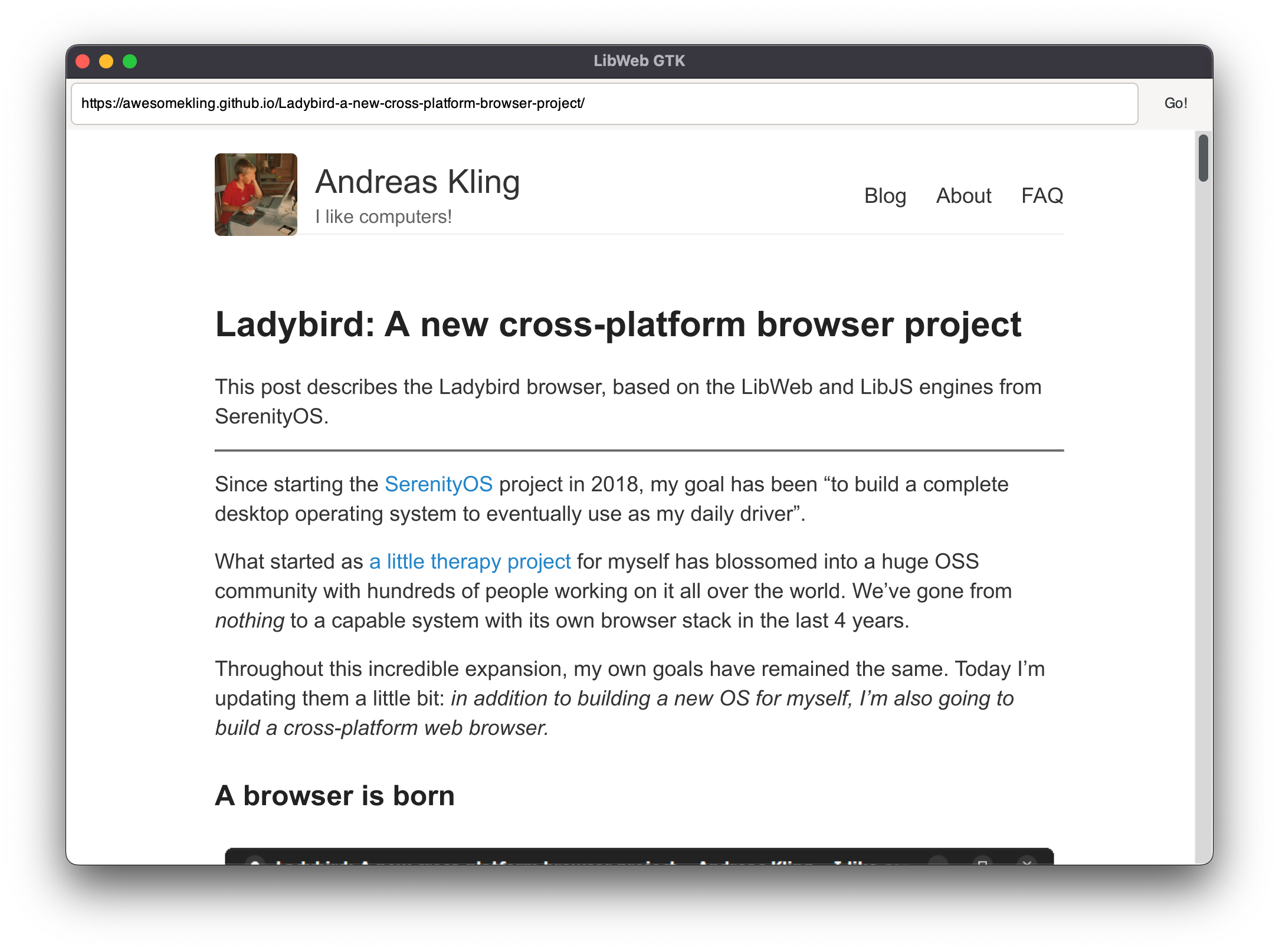This screenshot has height=952, width=1279.
Task: Click the Blog menu tab item
Action: pyautogui.click(x=885, y=195)
